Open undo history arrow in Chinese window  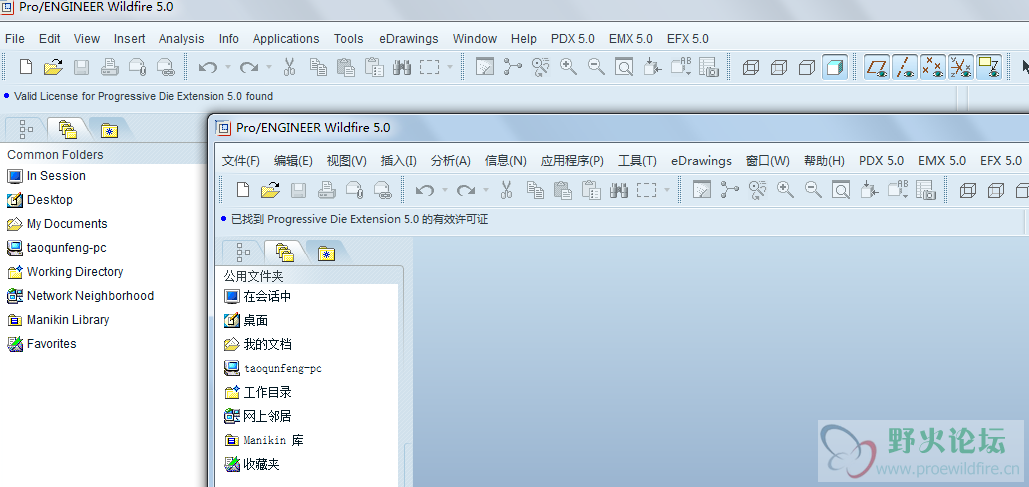point(444,190)
